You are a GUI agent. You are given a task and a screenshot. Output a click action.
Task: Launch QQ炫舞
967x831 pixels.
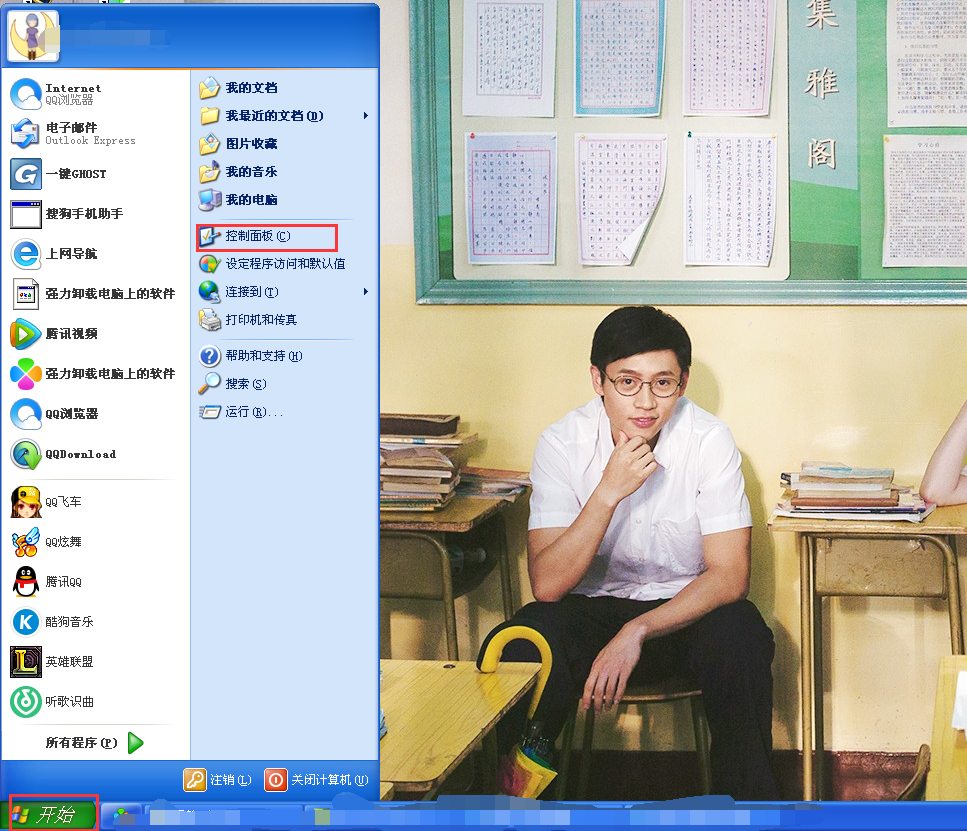pyautogui.click(x=95, y=542)
